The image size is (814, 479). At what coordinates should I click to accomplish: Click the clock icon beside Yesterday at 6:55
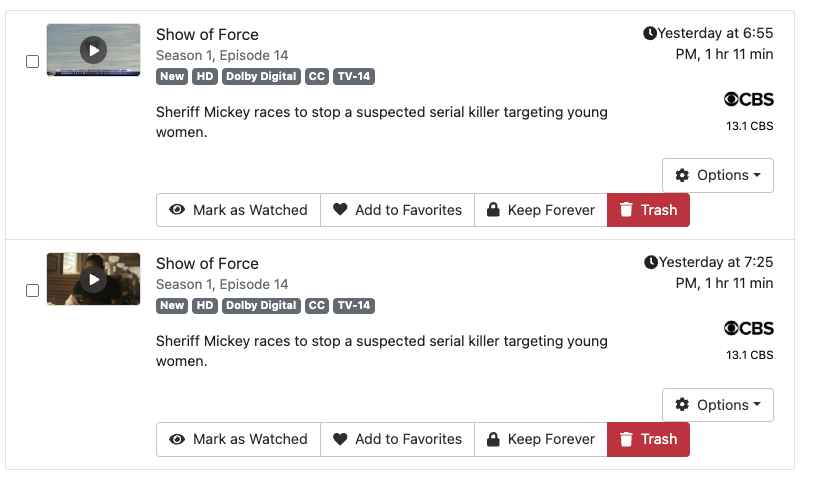click(650, 34)
